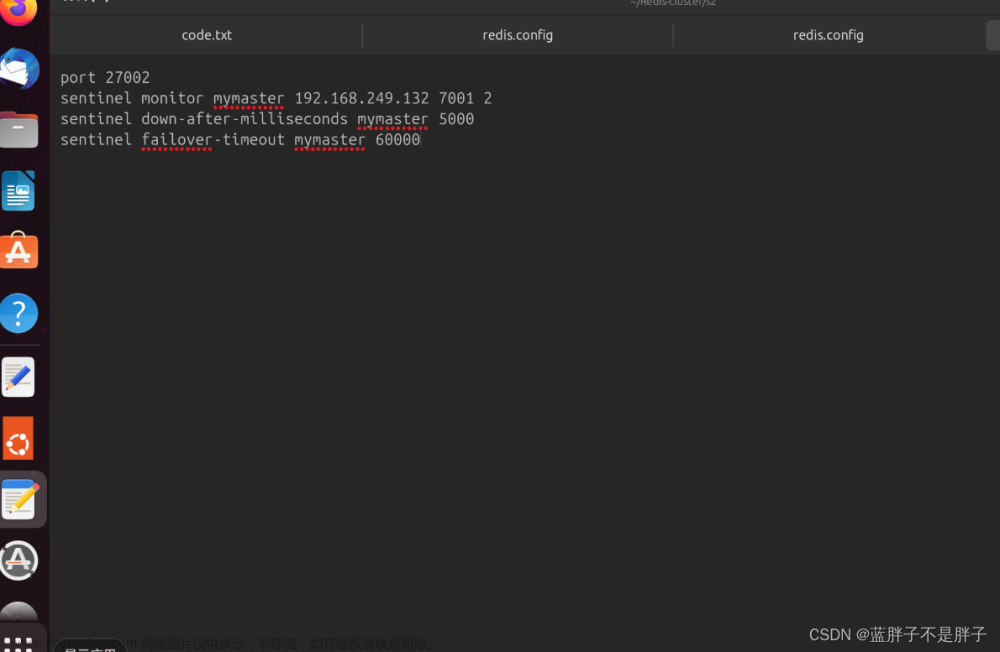Image resolution: width=1000 pixels, height=652 pixels.
Task: Click the misspelled word "failover"
Action: pyautogui.click(x=177, y=140)
